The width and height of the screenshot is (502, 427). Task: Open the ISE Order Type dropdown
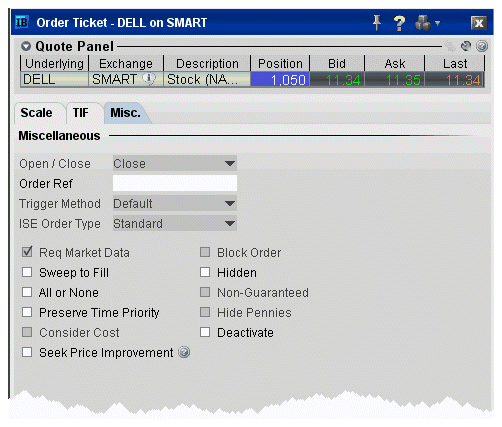click(x=175, y=223)
